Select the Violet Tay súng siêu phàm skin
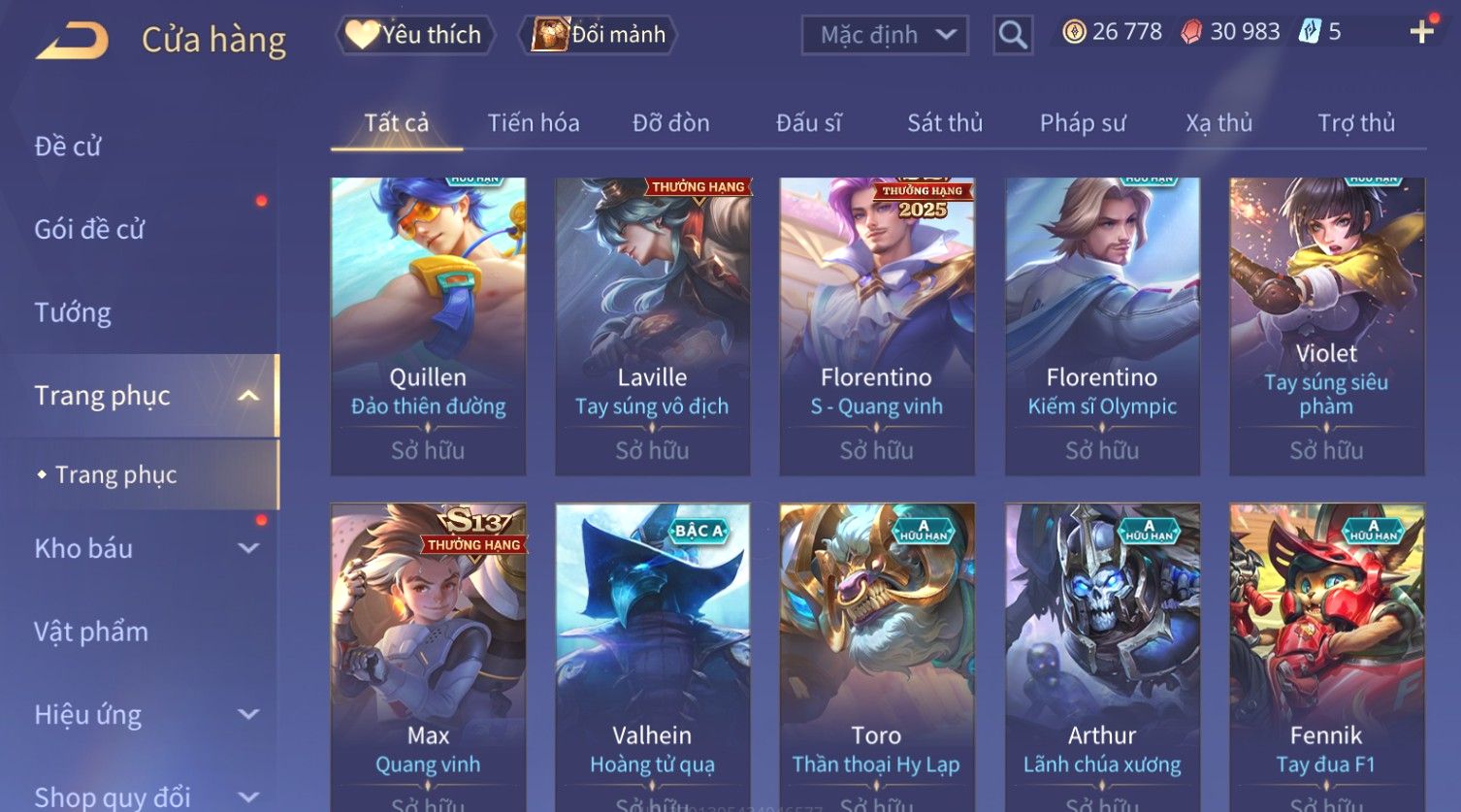 (x=1326, y=326)
